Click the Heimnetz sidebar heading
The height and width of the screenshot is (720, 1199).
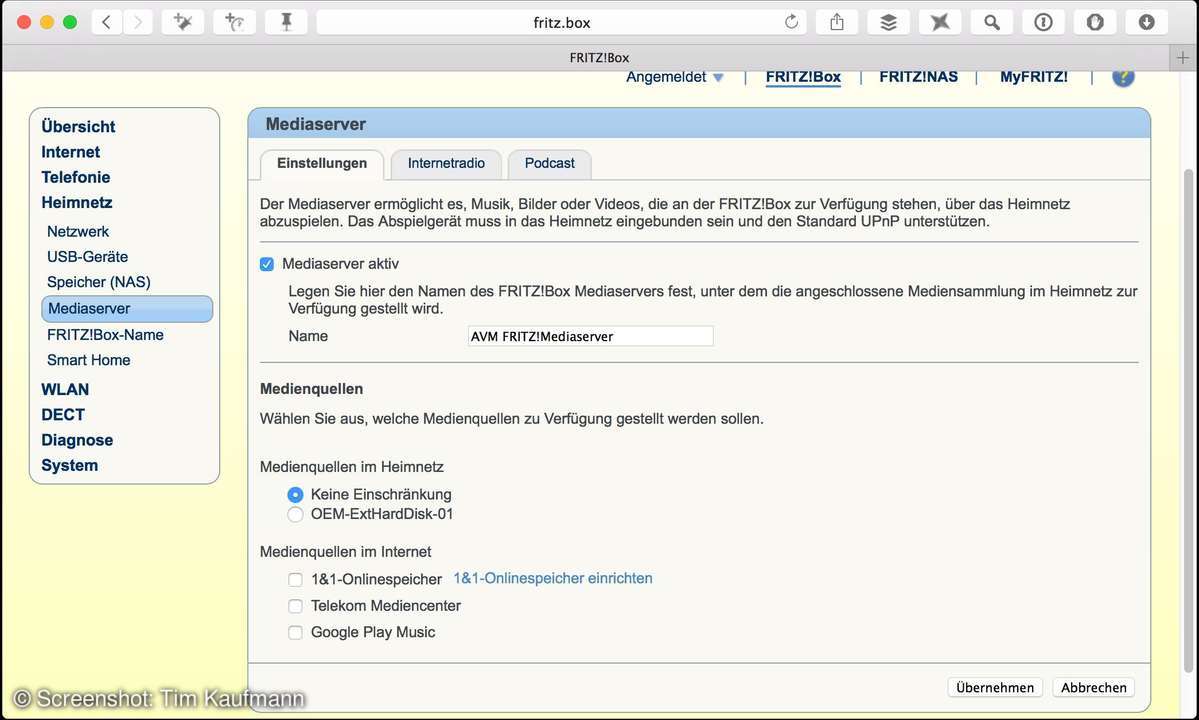pos(76,203)
